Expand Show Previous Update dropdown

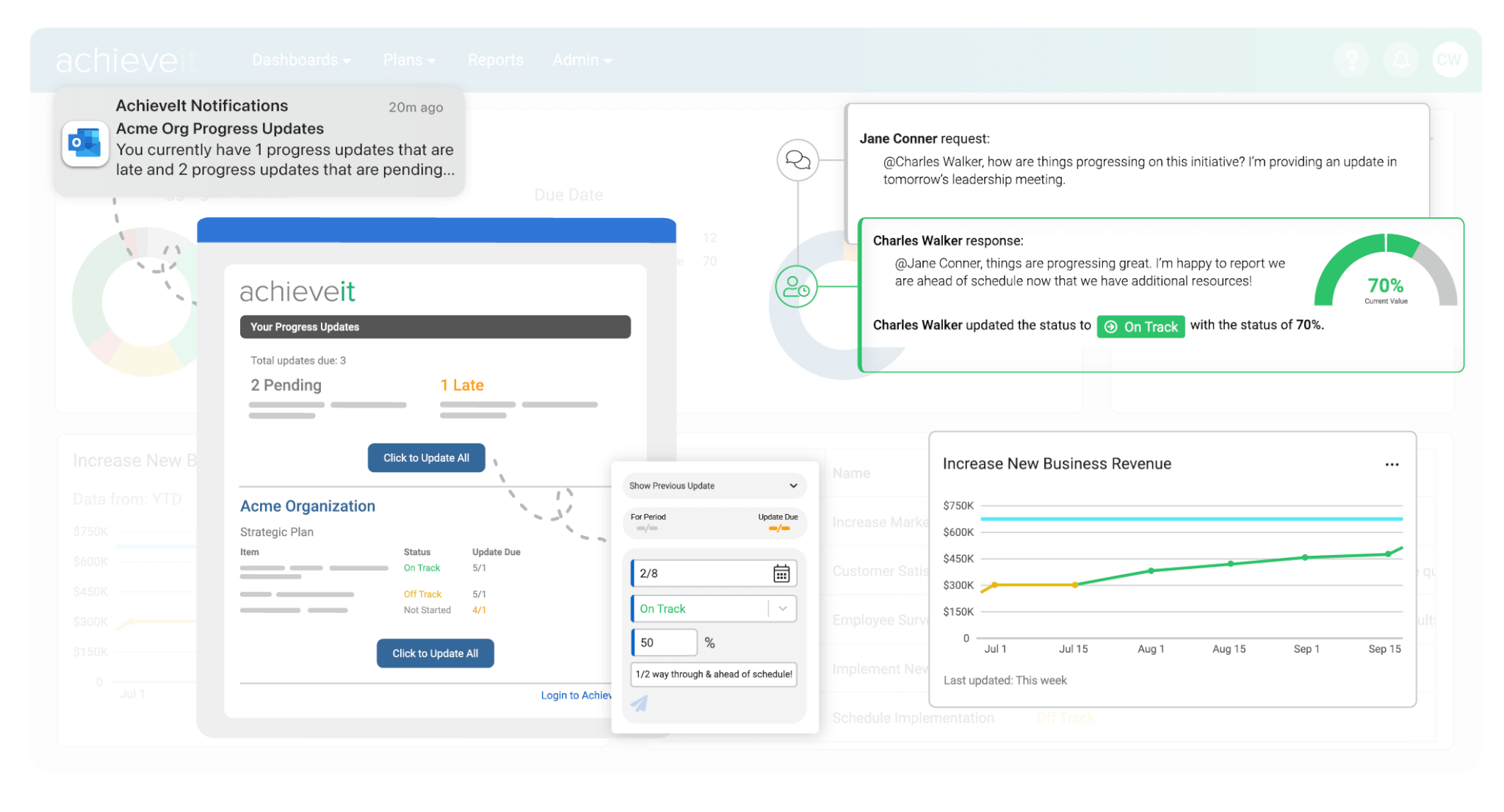click(714, 486)
